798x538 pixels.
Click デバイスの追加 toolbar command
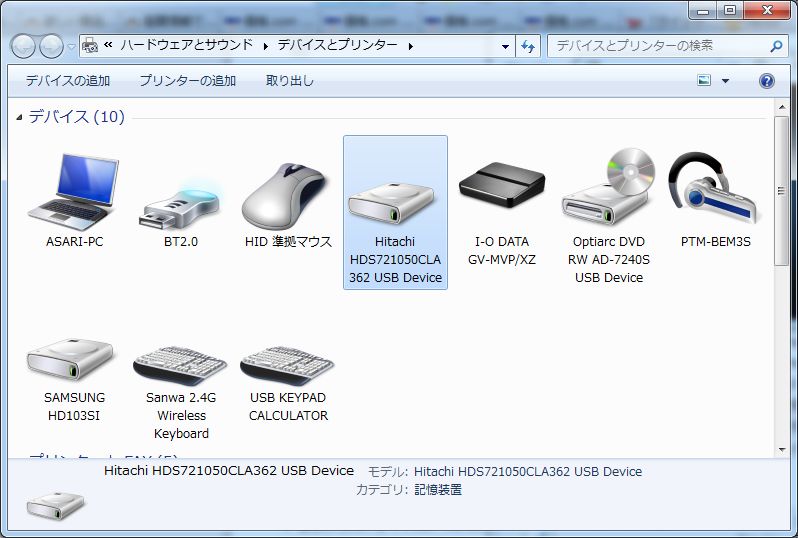(x=68, y=80)
